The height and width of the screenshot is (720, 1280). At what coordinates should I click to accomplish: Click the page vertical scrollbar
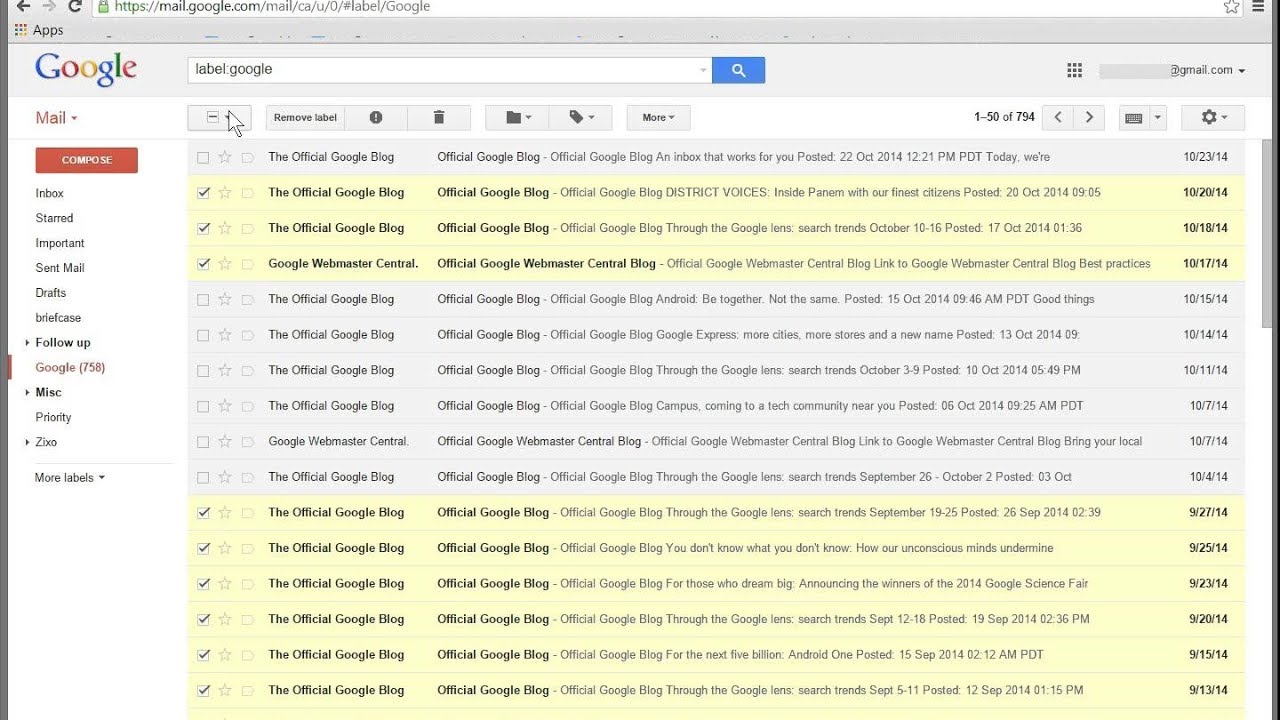1267,232
